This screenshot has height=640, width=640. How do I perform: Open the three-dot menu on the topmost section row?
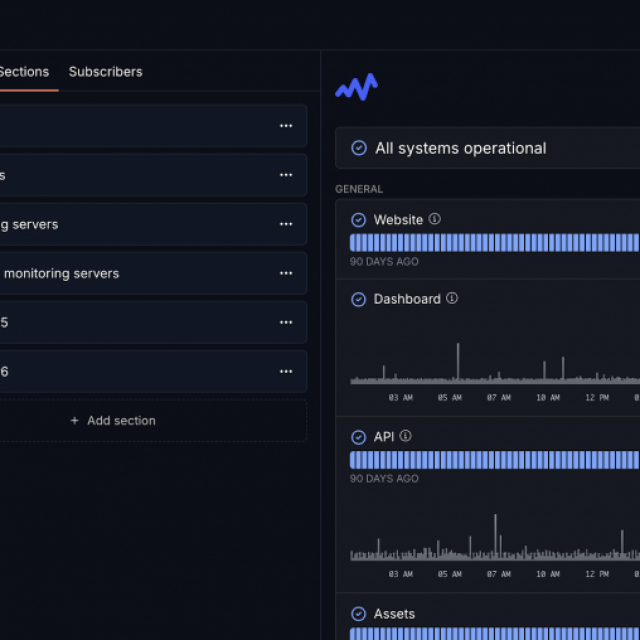pyautogui.click(x=286, y=126)
